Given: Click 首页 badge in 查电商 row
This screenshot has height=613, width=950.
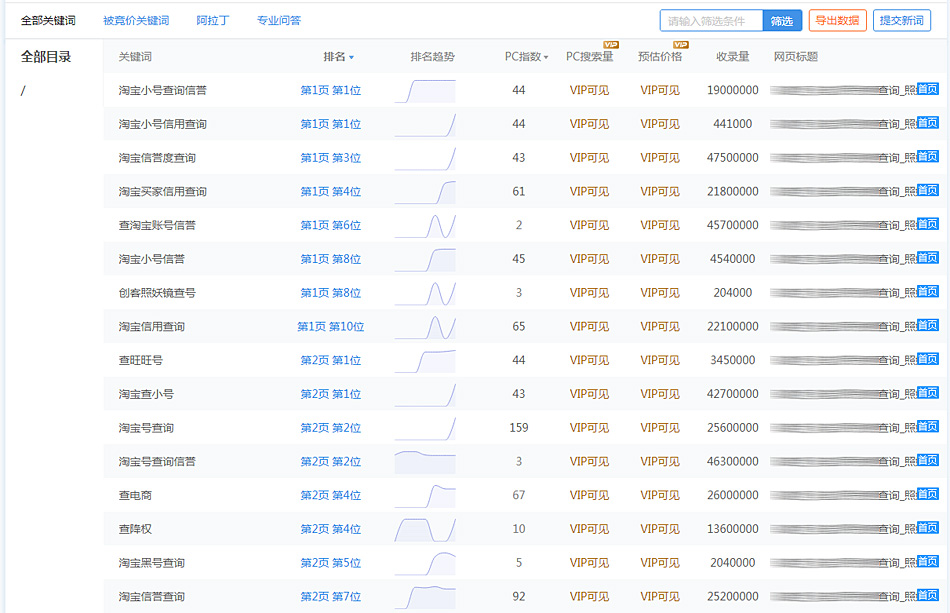Looking at the screenshot, I should [928, 494].
